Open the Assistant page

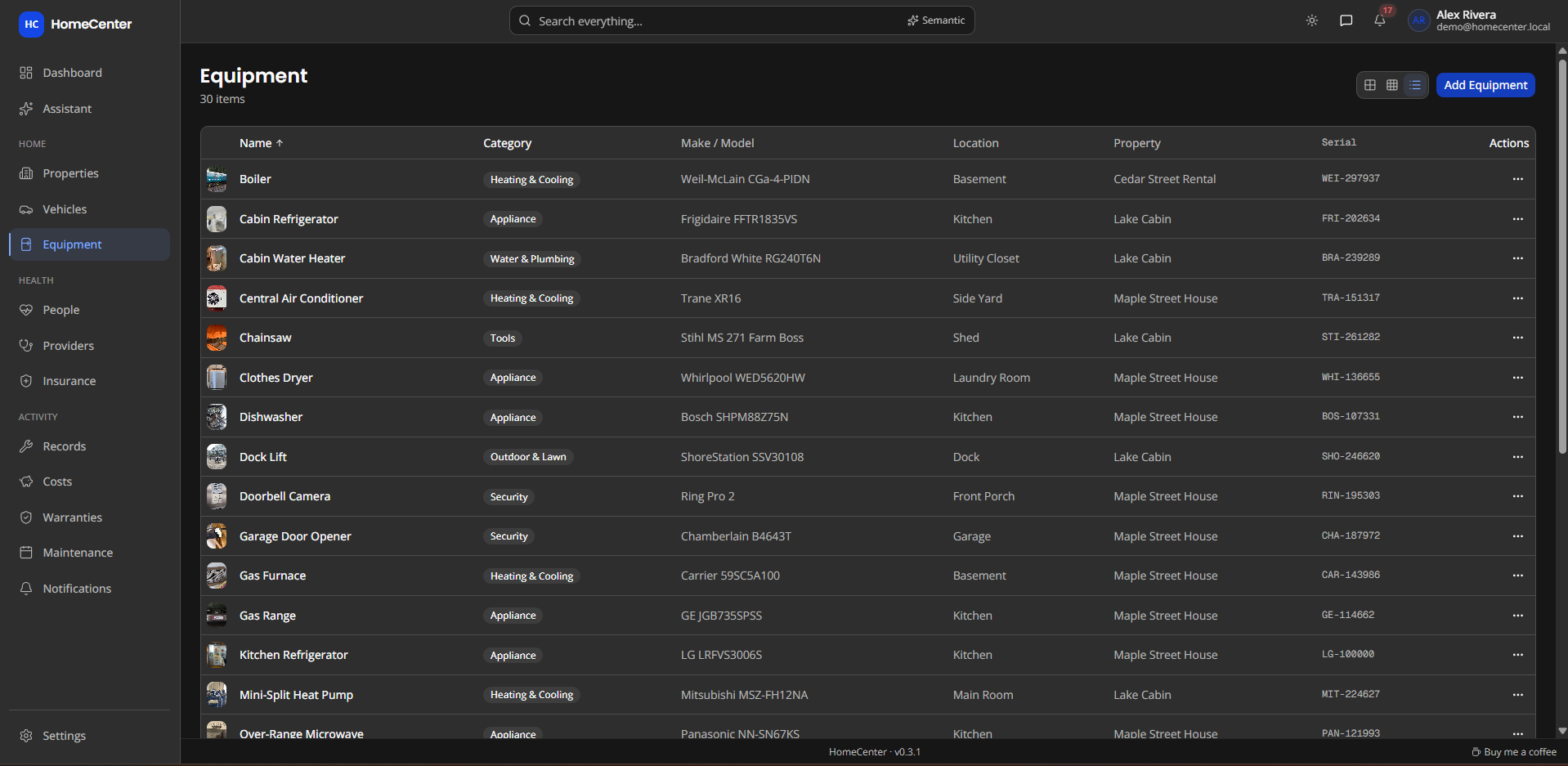tap(89, 109)
